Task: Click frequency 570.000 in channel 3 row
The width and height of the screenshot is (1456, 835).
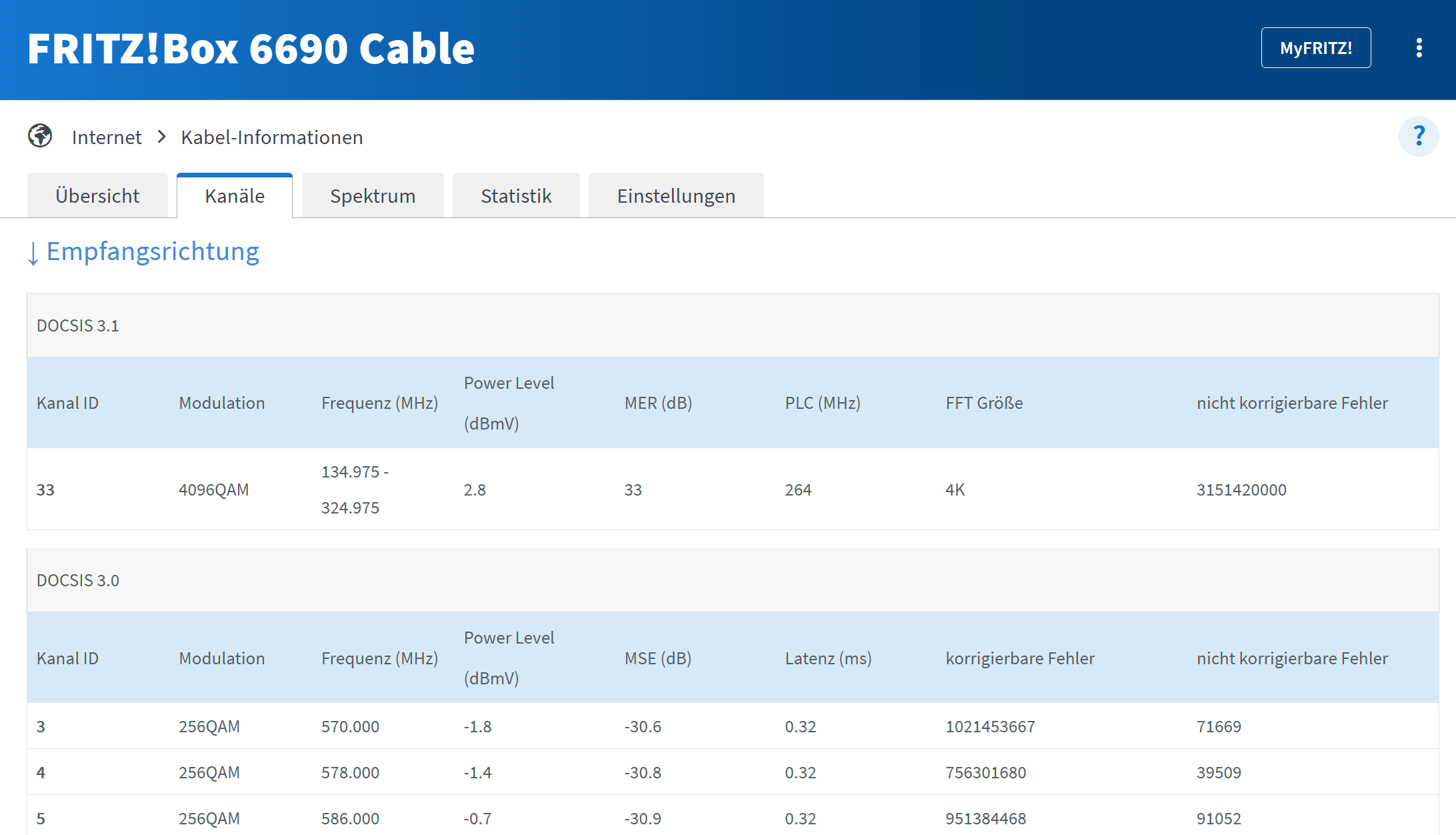Action: coord(350,726)
